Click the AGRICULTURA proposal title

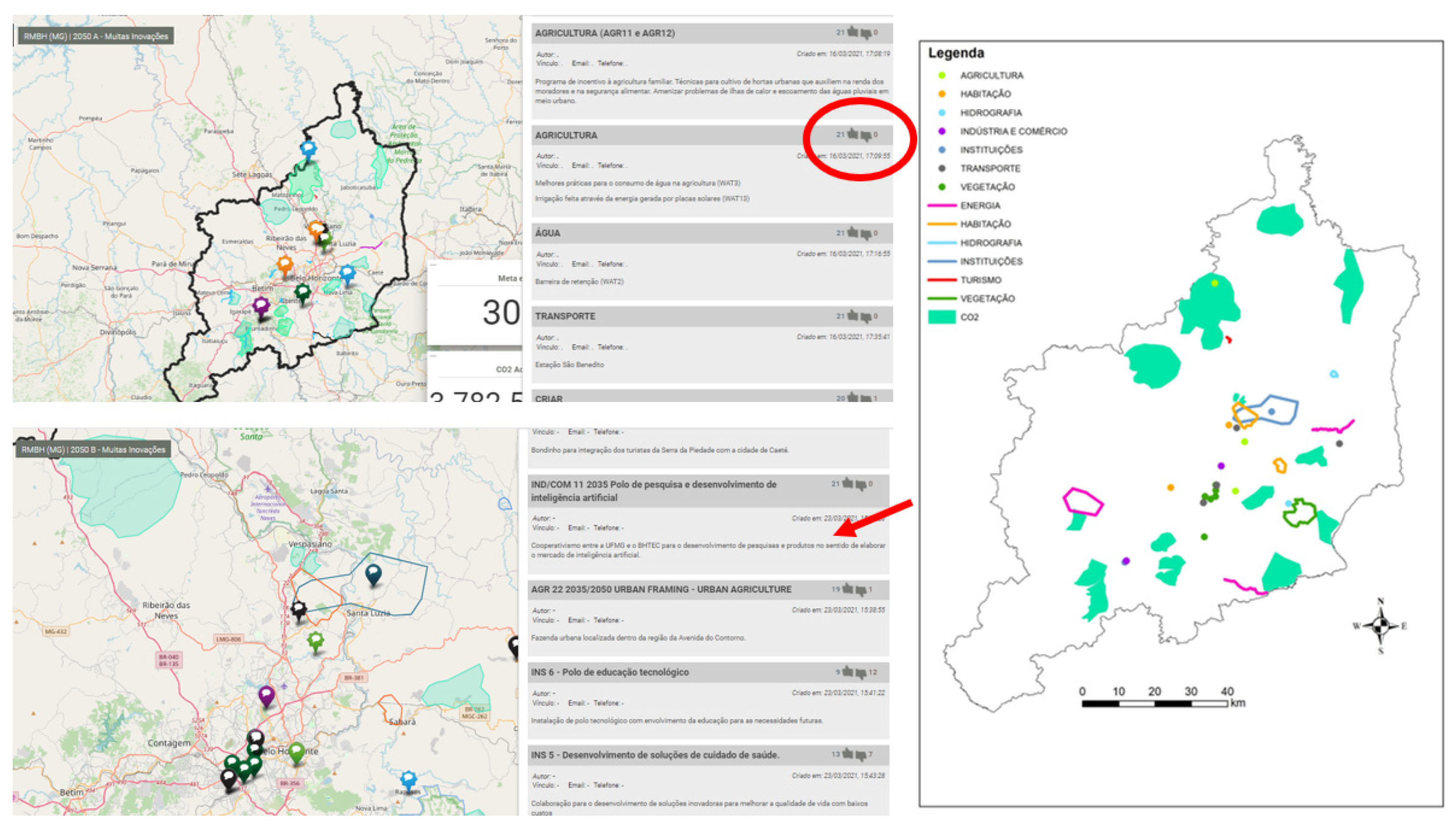point(566,135)
